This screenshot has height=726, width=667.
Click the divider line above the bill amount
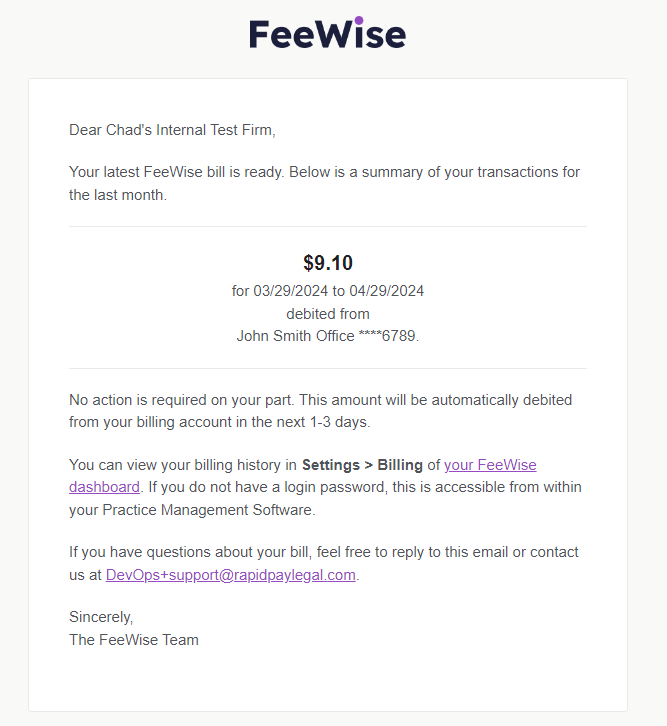pyautogui.click(x=328, y=227)
